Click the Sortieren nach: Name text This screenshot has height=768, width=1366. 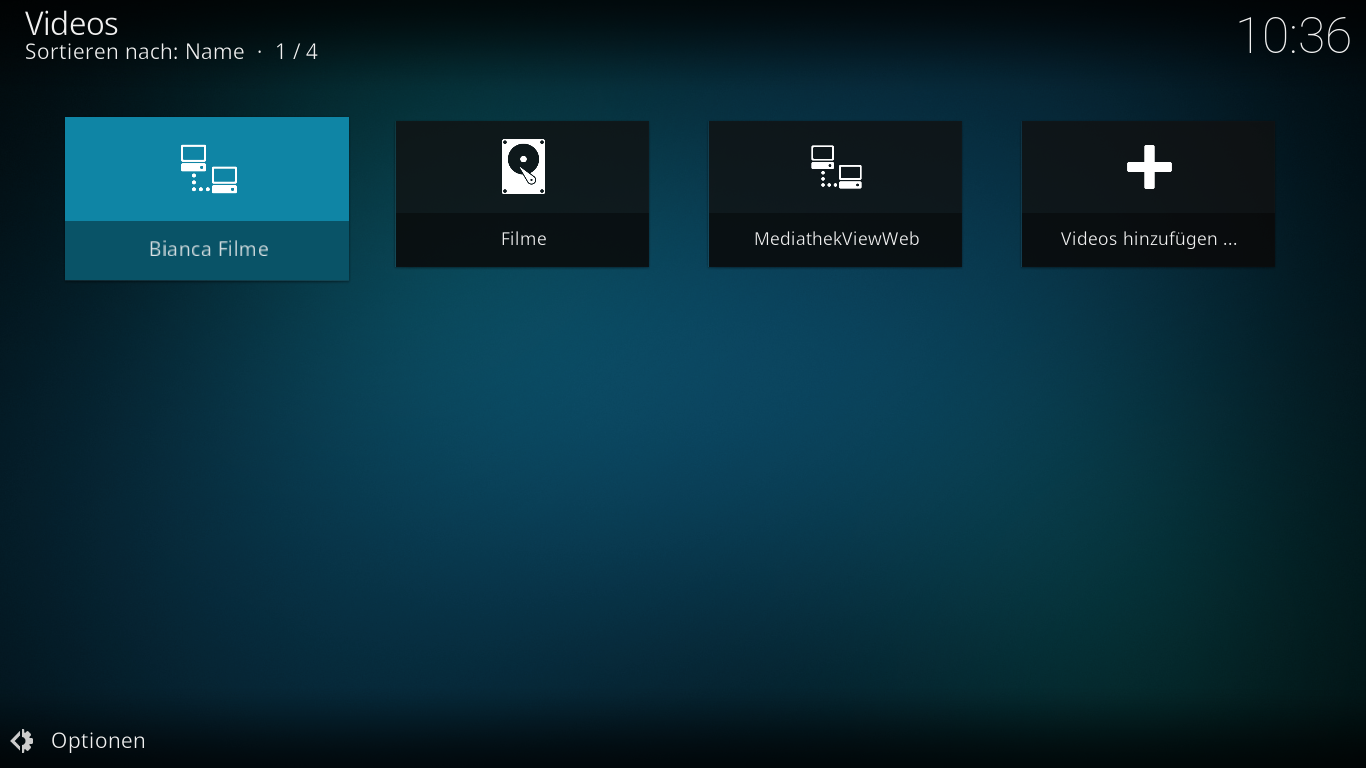click(135, 52)
